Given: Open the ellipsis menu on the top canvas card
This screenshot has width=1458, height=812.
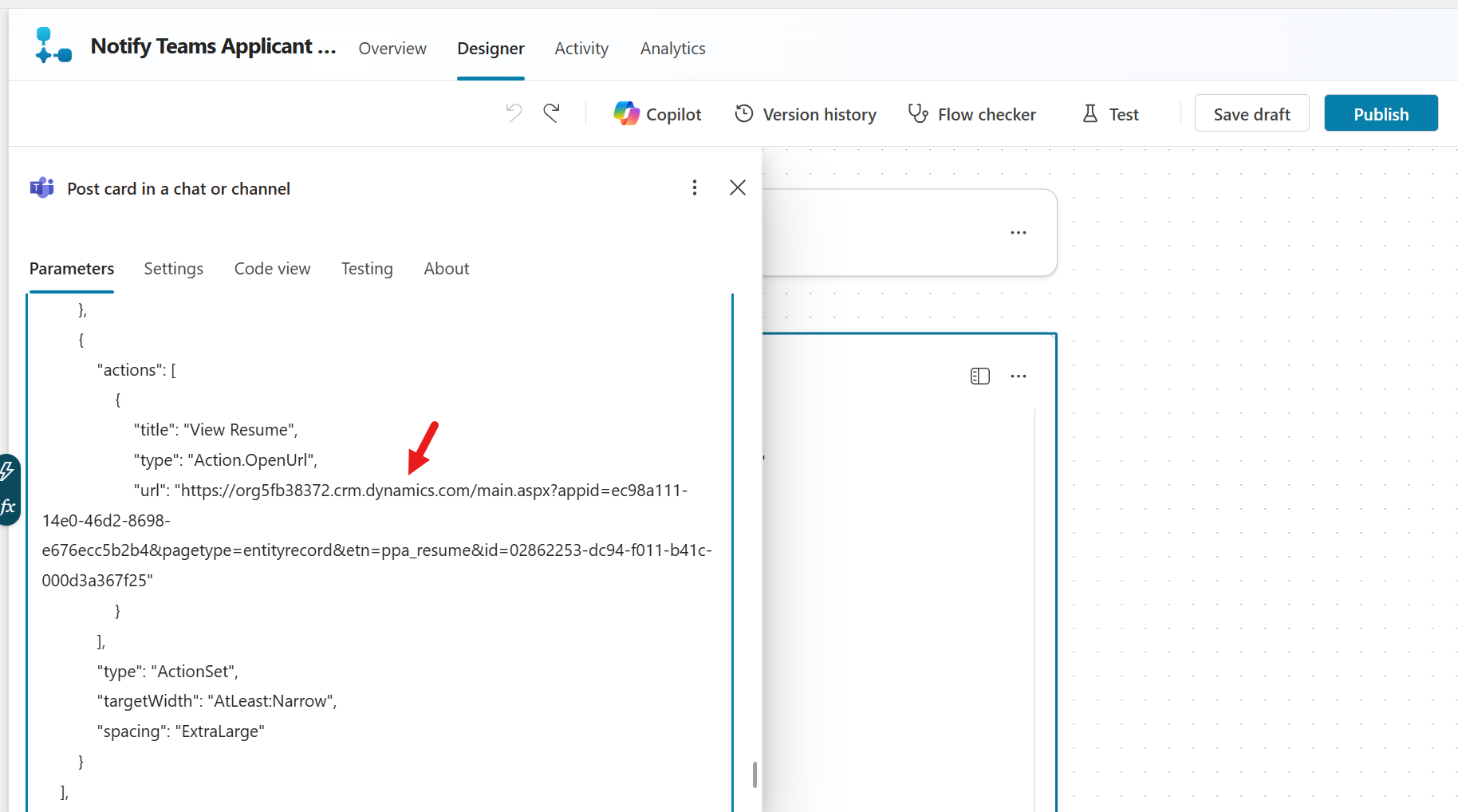Looking at the screenshot, I should tap(1018, 232).
